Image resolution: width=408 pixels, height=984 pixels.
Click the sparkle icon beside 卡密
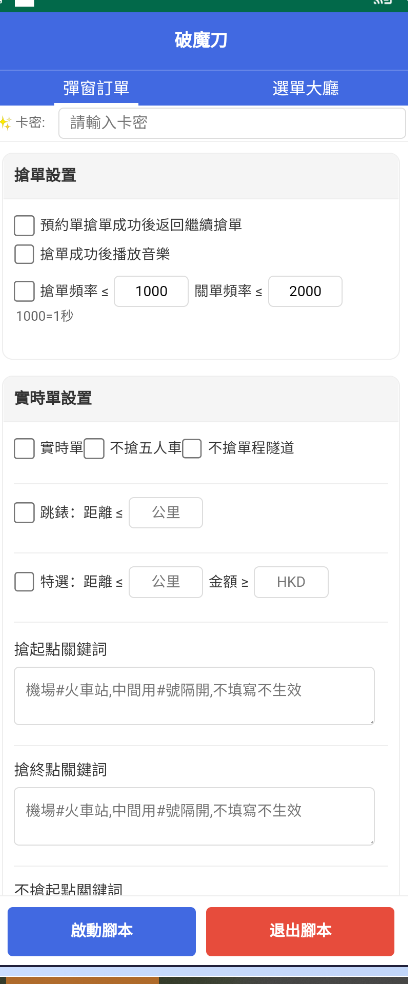(5, 123)
